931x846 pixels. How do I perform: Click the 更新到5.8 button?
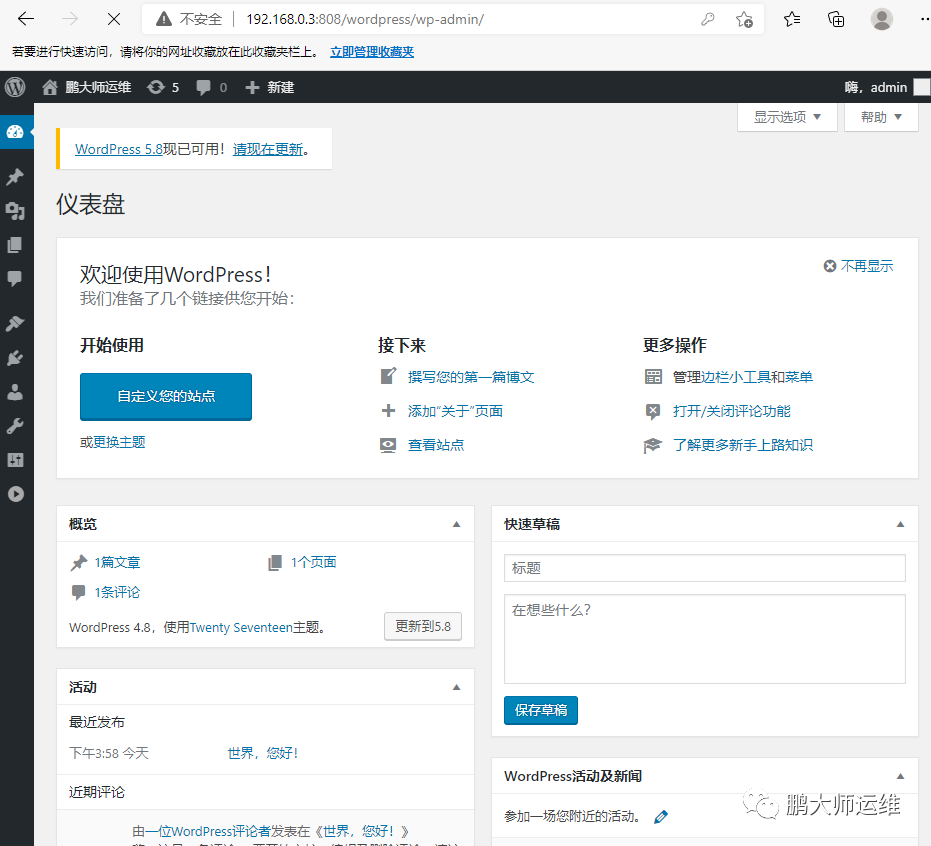[x=423, y=626]
